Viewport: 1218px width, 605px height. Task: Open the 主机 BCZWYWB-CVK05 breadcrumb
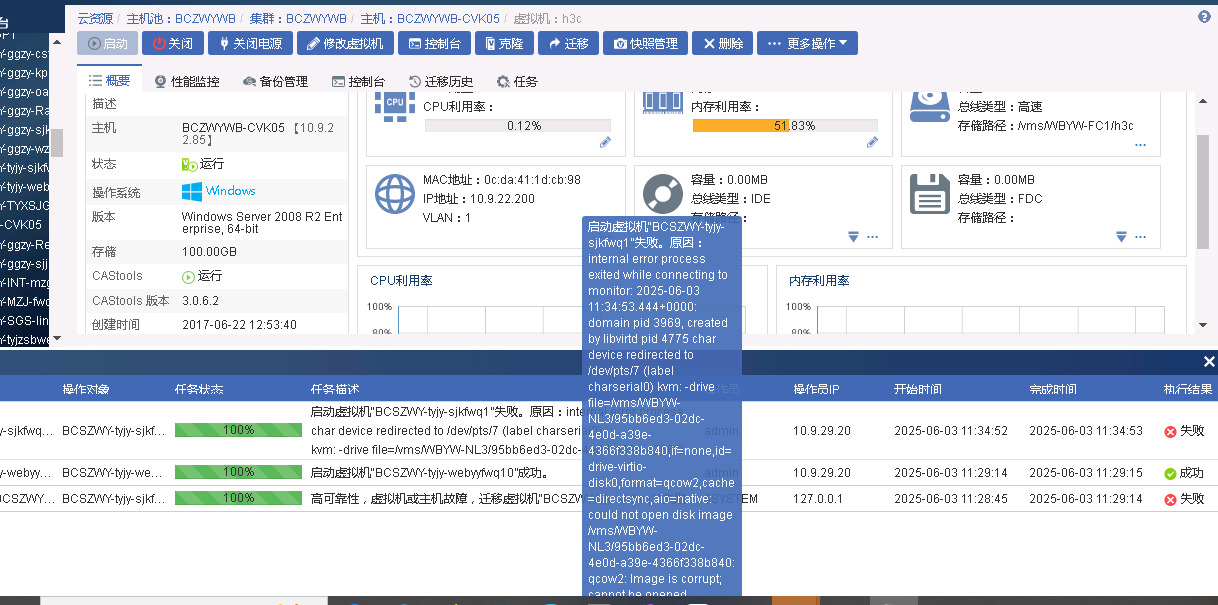(x=429, y=18)
